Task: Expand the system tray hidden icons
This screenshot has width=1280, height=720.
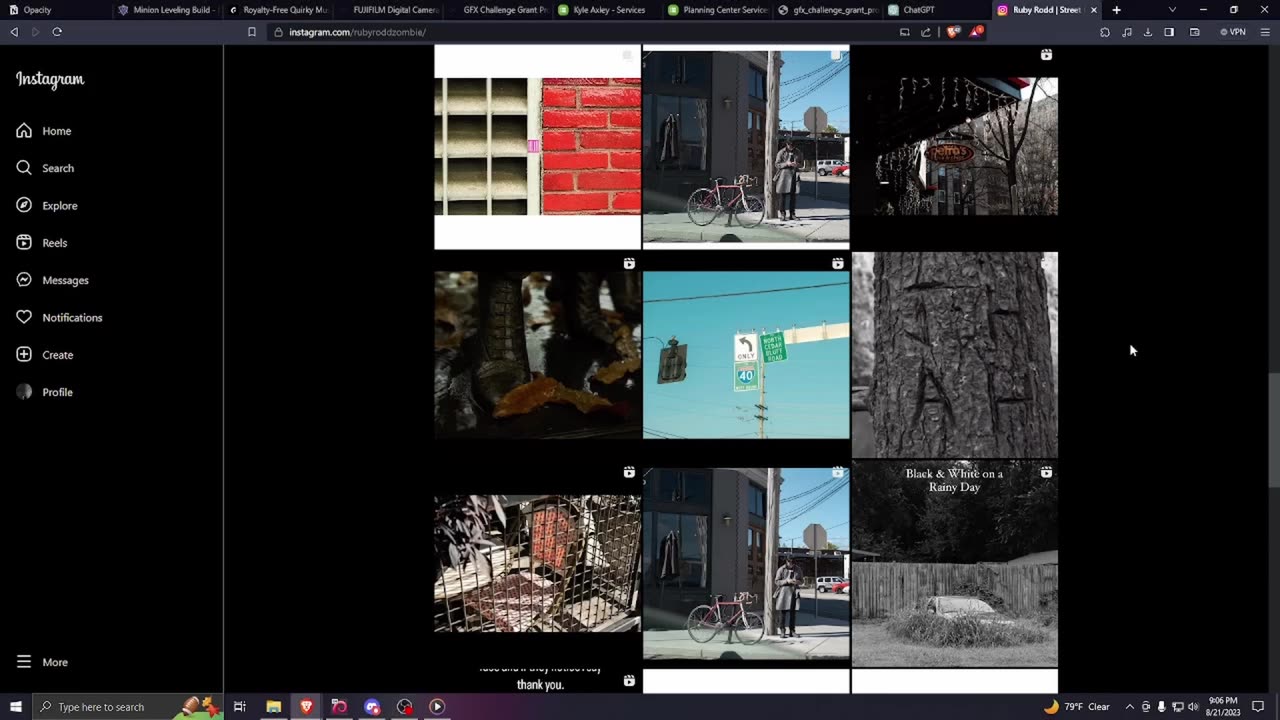Action: point(1129,707)
